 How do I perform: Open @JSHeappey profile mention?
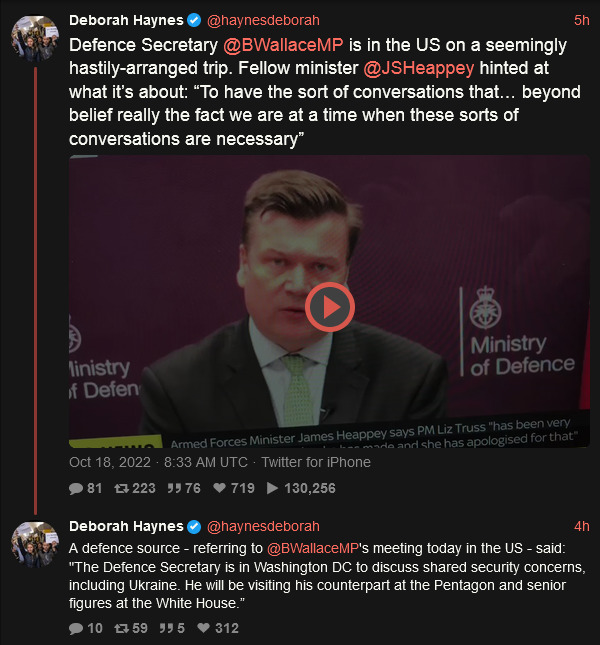[x=419, y=68]
